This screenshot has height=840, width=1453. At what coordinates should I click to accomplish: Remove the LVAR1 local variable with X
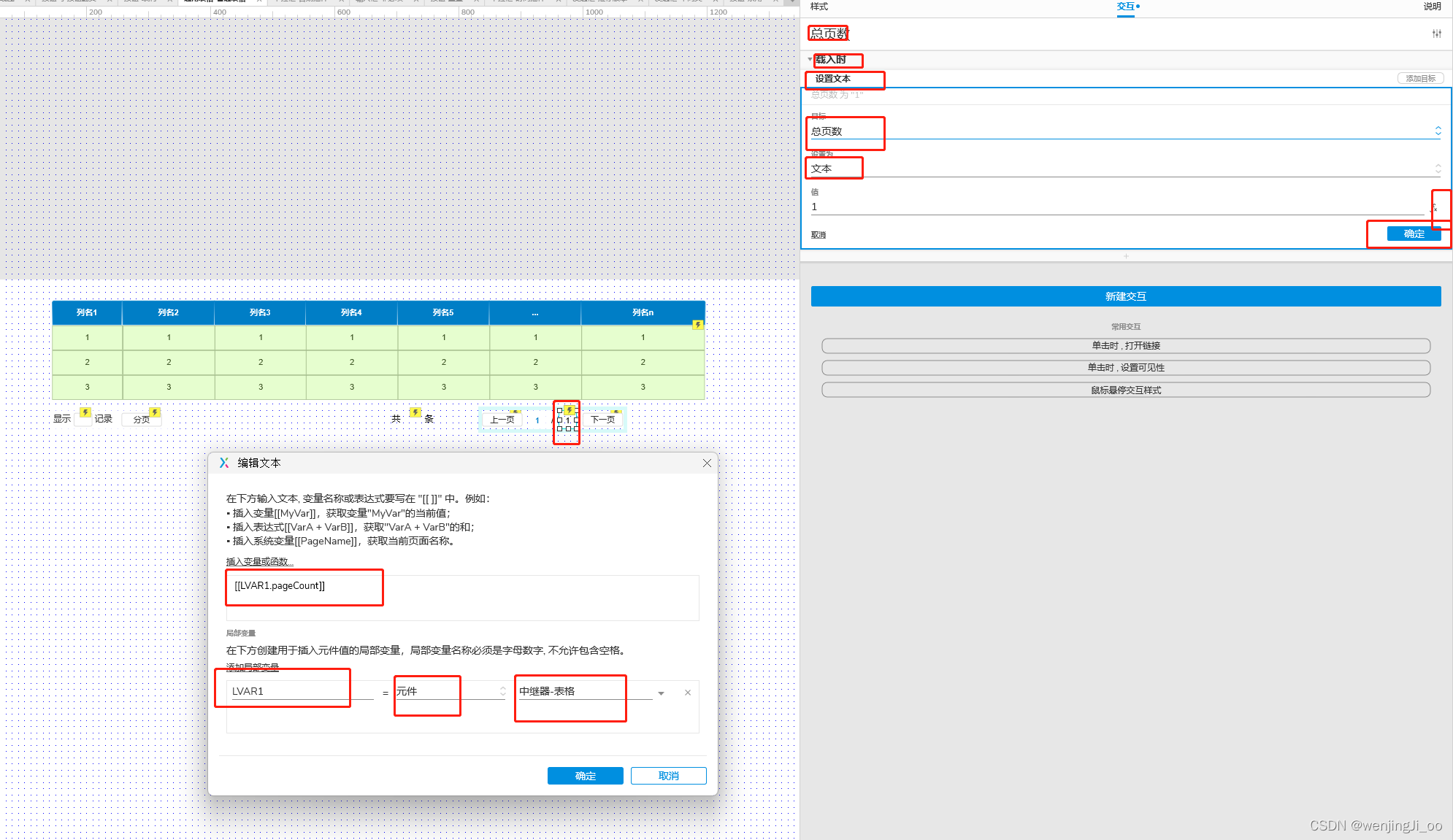point(687,693)
